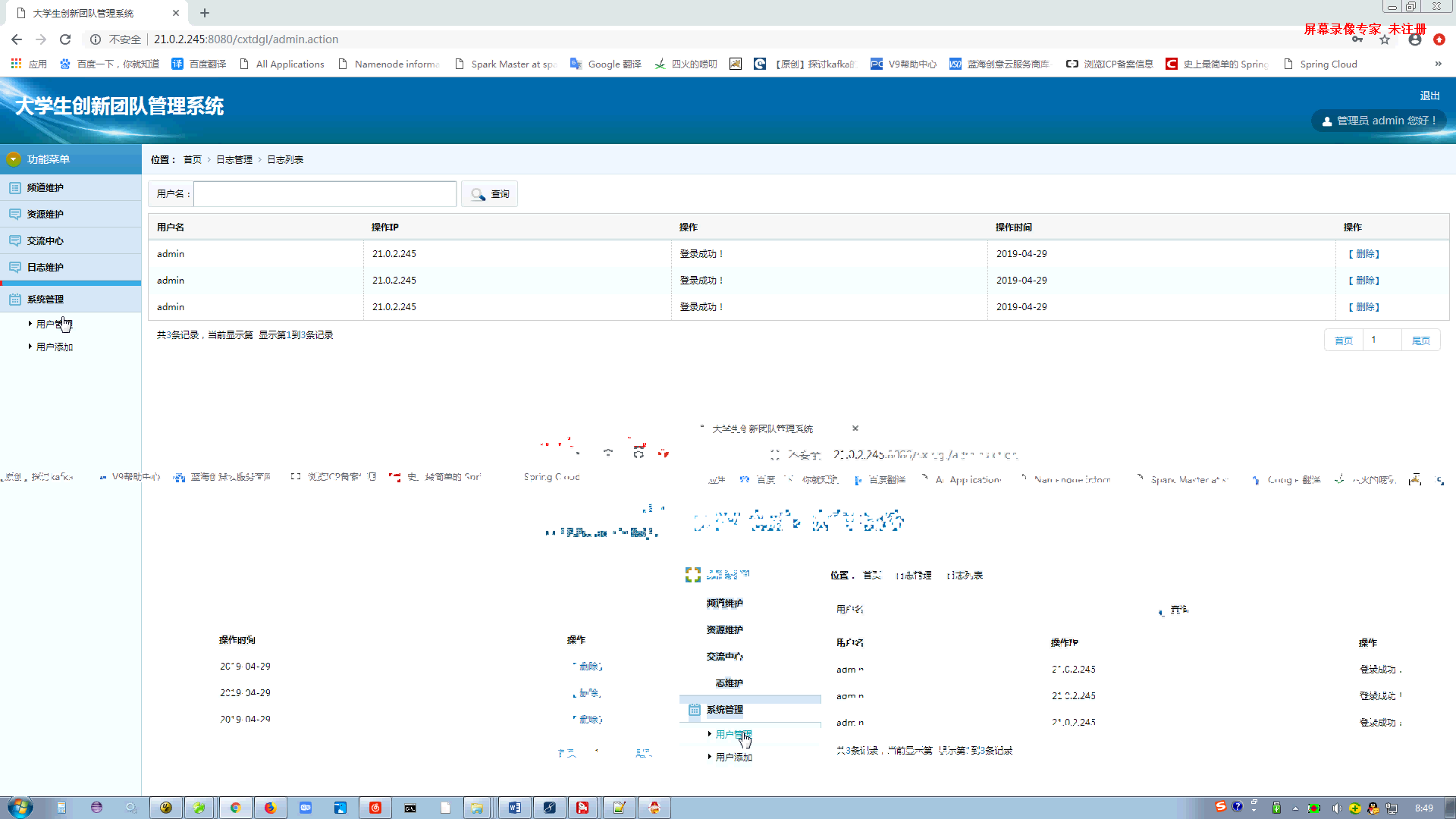Screen dimensions: 1456x819
Task: Click the site security 不安全 info icon
Action: [x=96, y=39]
